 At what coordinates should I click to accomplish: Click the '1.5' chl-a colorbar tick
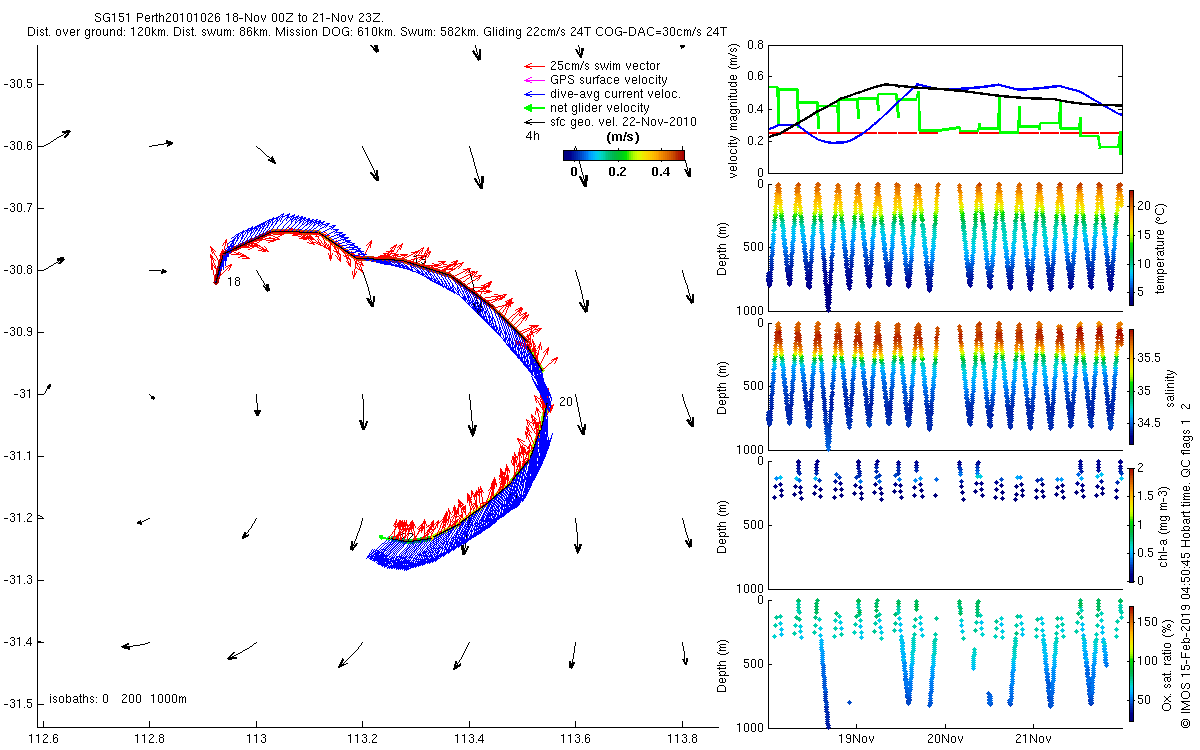point(1148,496)
